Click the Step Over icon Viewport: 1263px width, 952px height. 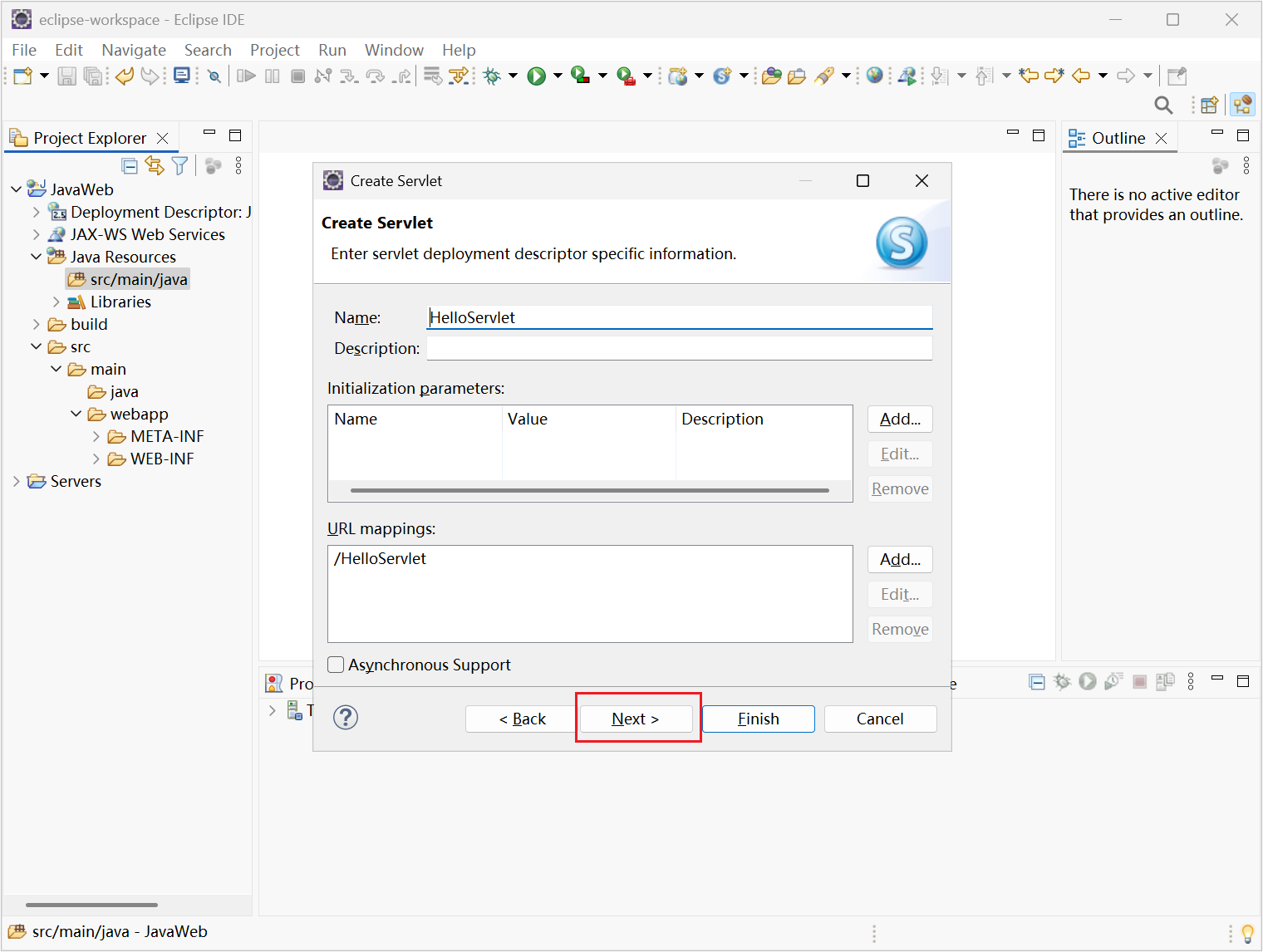376,76
